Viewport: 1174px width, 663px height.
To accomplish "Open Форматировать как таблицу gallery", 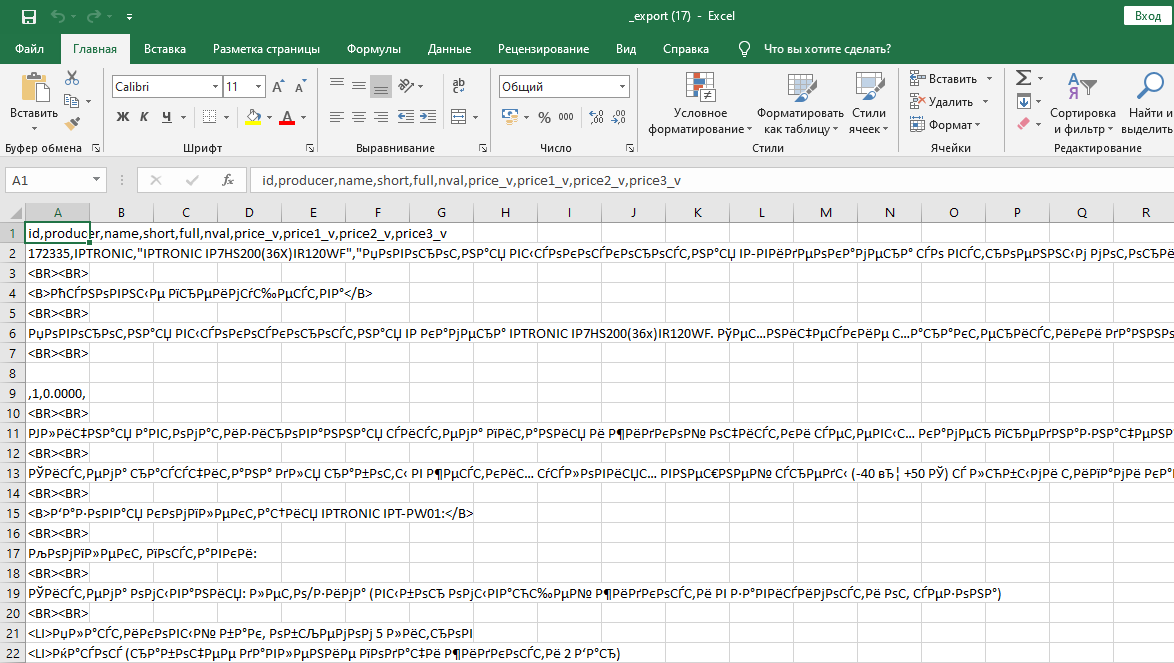I will (800, 104).
